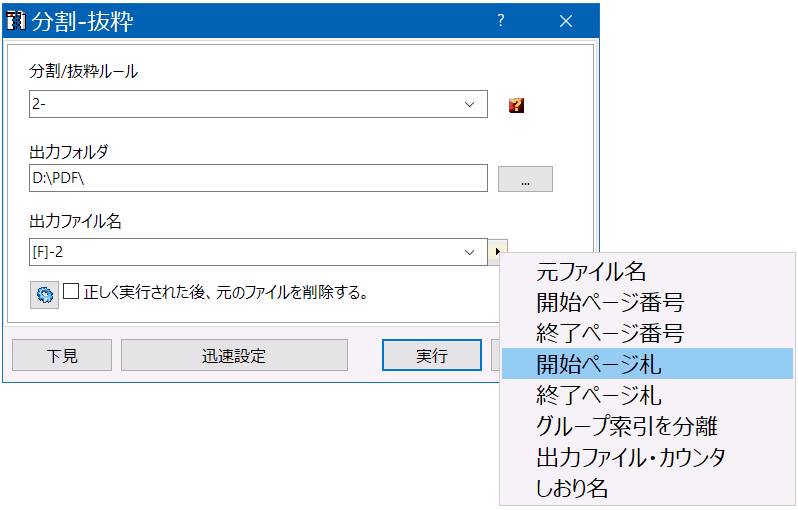Select 元ファイル名 from the popup menu
This screenshot has height=510, width=798.
coord(647,271)
